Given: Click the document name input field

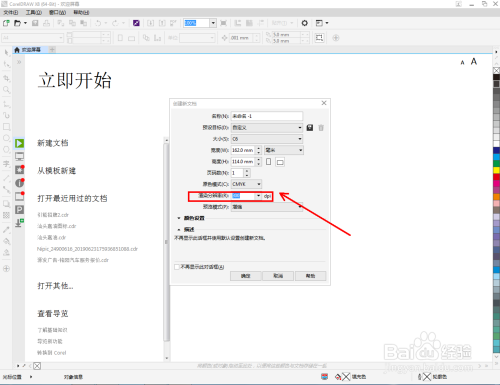Looking at the screenshot, I should [267, 116].
